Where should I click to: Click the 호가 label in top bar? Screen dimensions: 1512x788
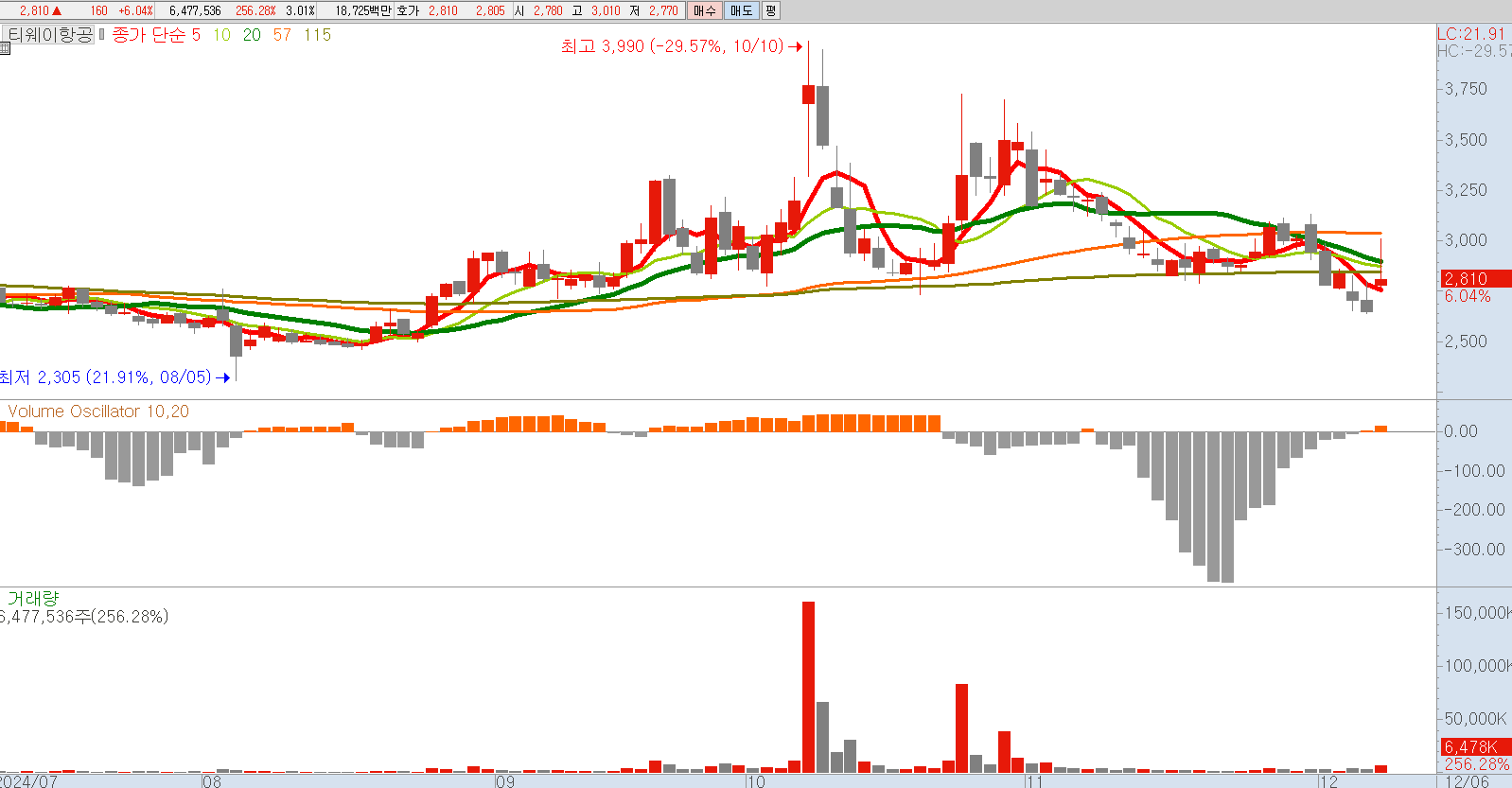click(x=408, y=10)
